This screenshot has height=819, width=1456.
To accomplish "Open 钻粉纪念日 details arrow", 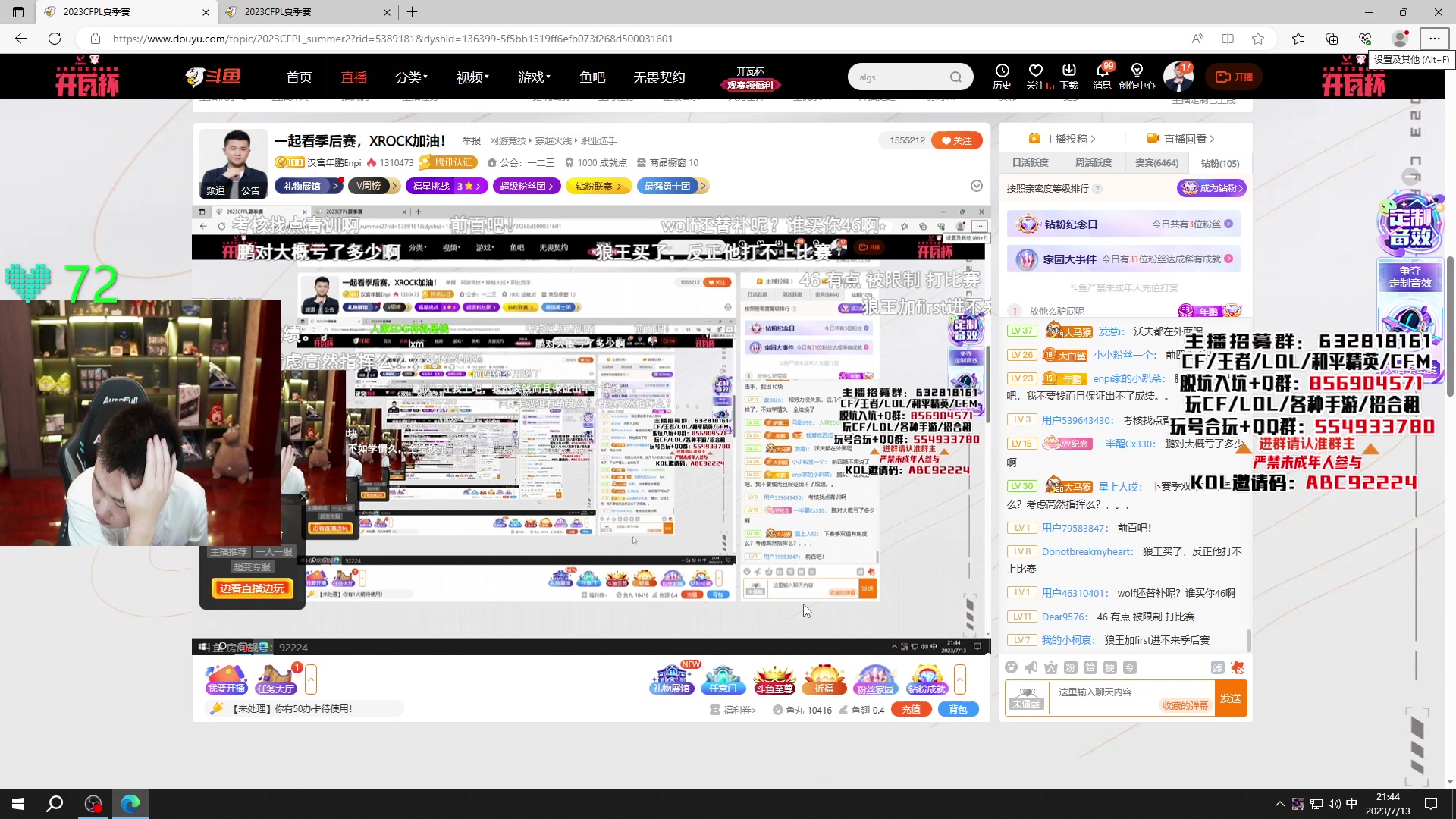I will point(1228,224).
